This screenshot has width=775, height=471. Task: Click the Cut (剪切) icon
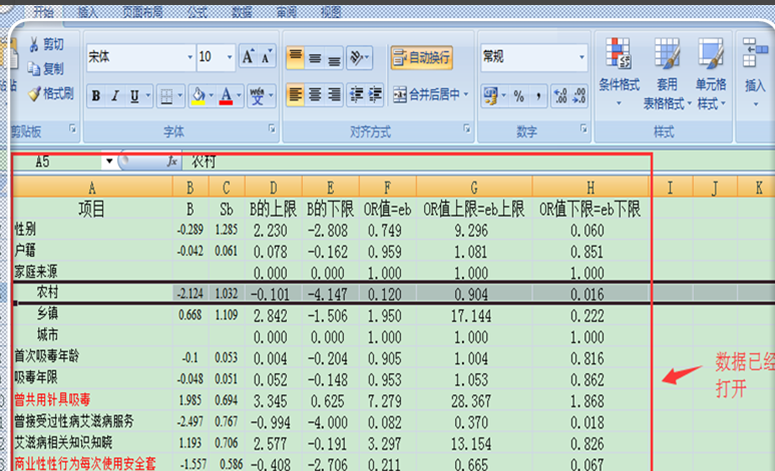34,44
